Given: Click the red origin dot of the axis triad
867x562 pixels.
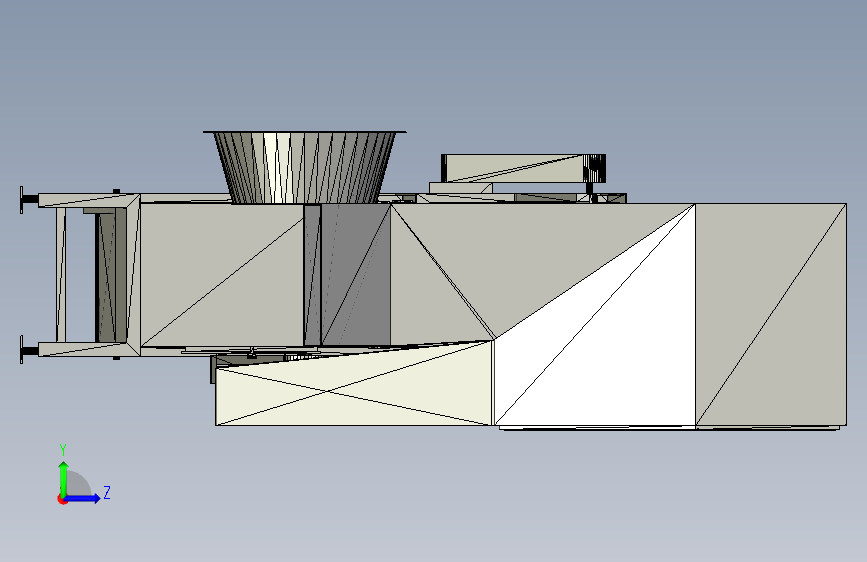Looking at the screenshot, I should click(62, 500).
